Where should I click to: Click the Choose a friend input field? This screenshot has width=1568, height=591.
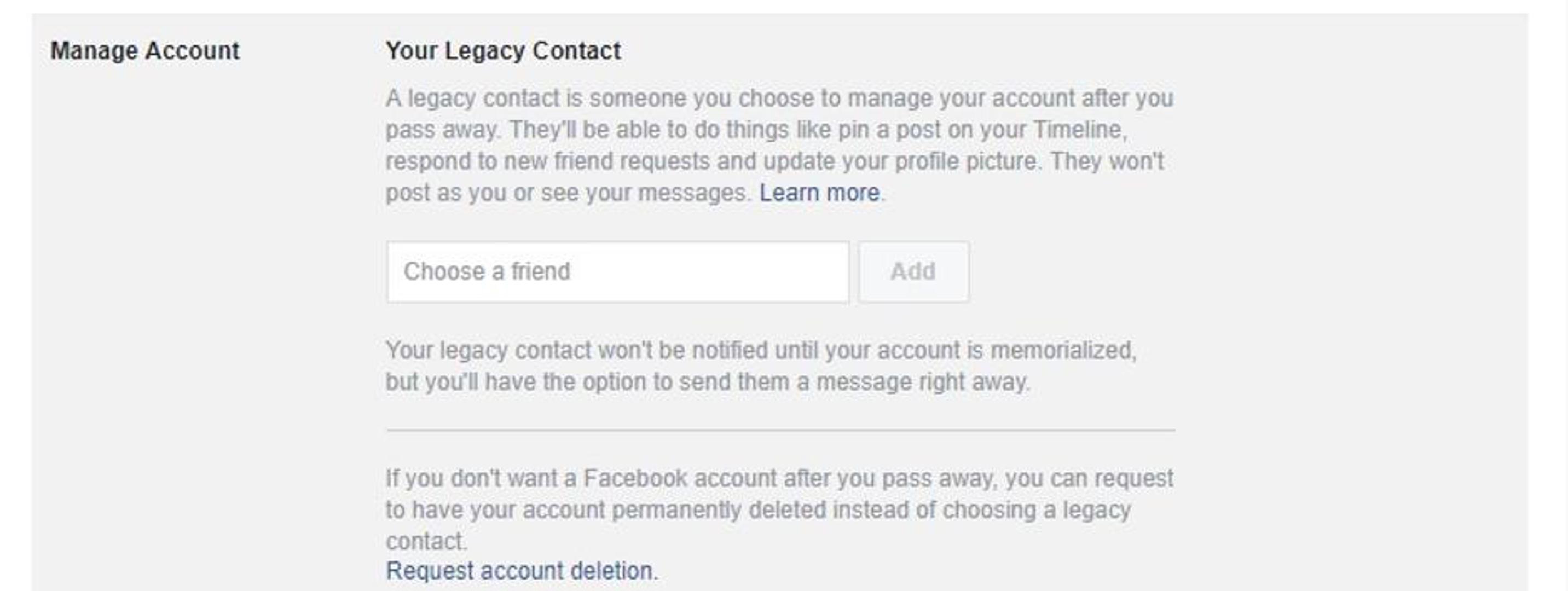tap(617, 271)
